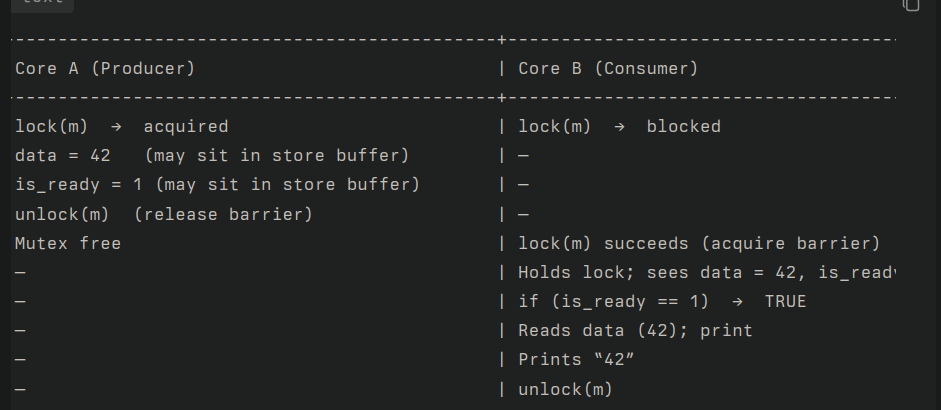Click the Core A dash beside Prints “42”
Viewport: 941px width, 410px height.
[20, 360]
